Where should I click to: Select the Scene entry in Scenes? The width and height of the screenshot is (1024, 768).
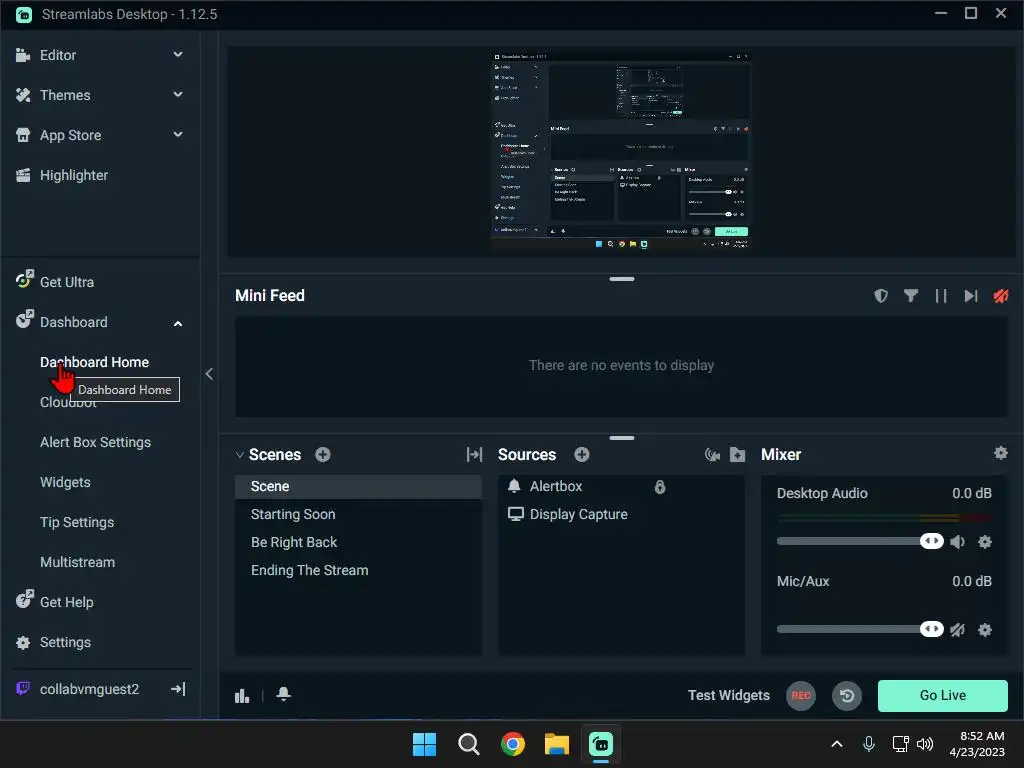point(358,487)
